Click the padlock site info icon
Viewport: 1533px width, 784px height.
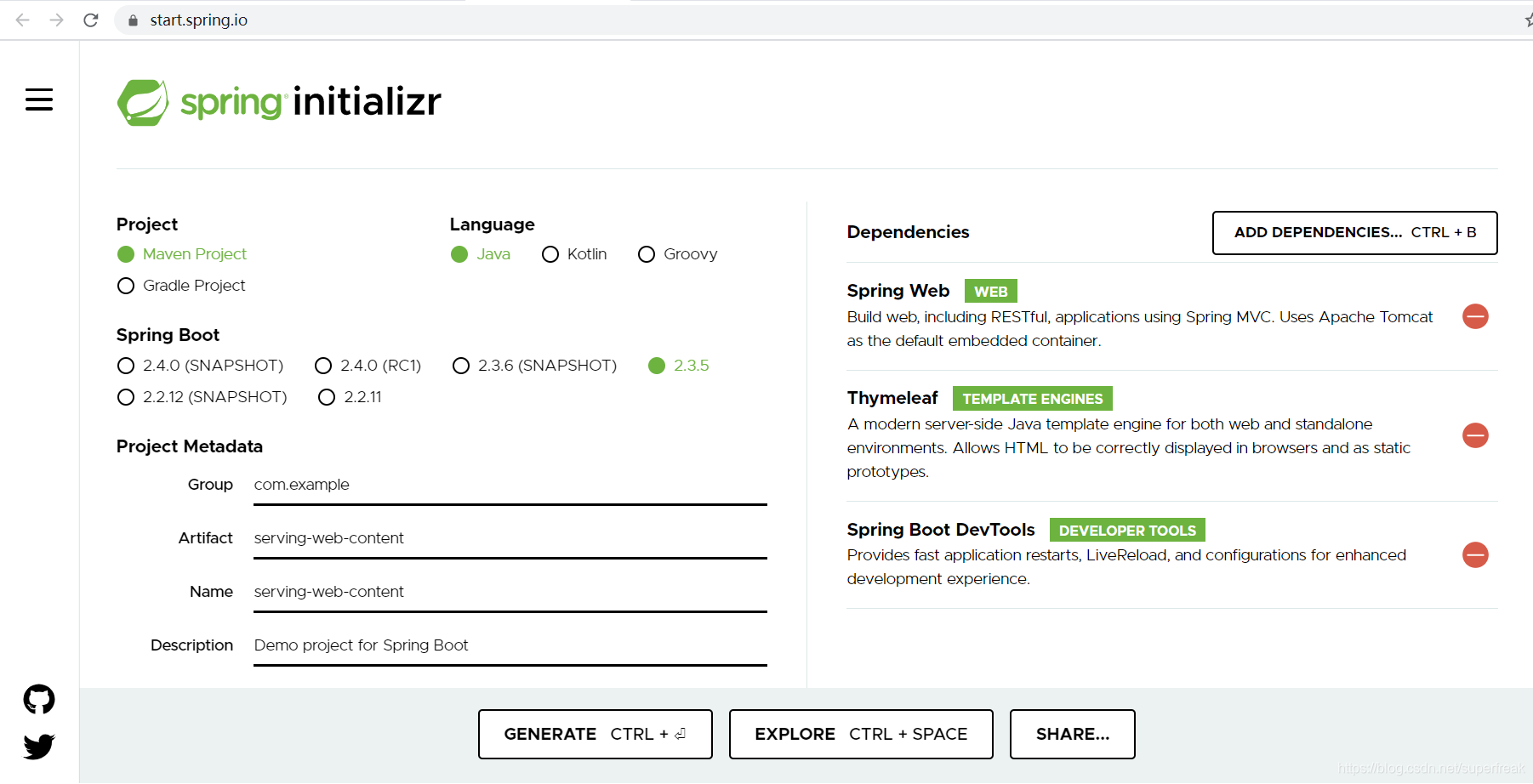pyautogui.click(x=133, y=20)
